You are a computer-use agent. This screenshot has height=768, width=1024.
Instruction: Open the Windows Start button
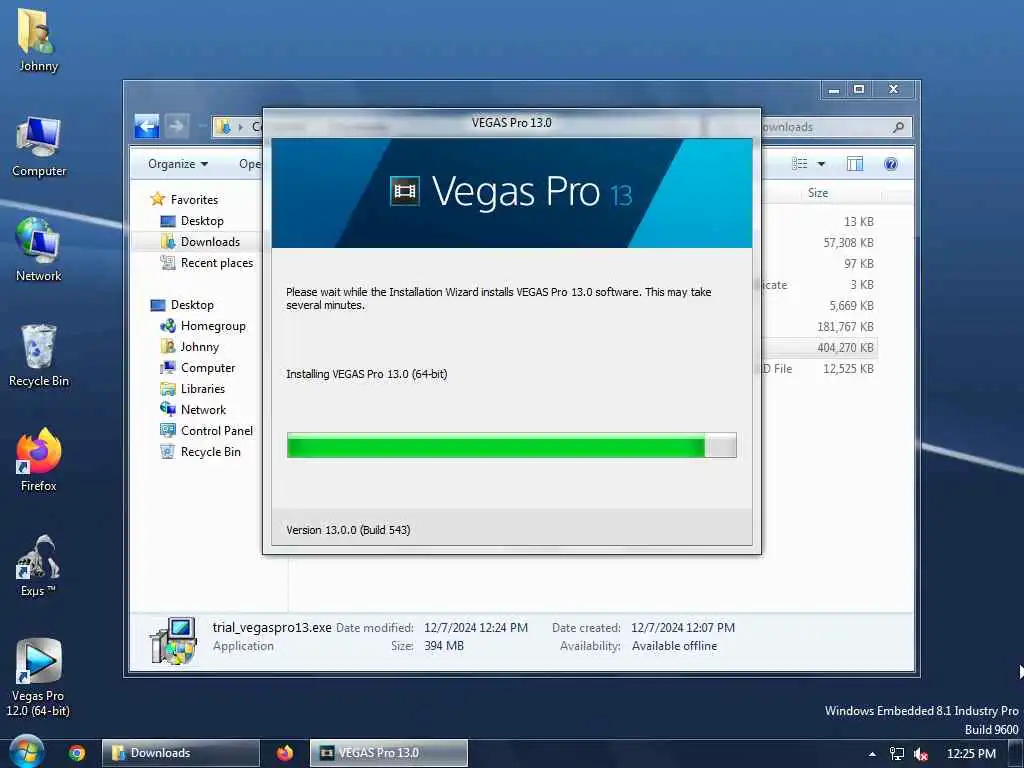tap(26, 752)
